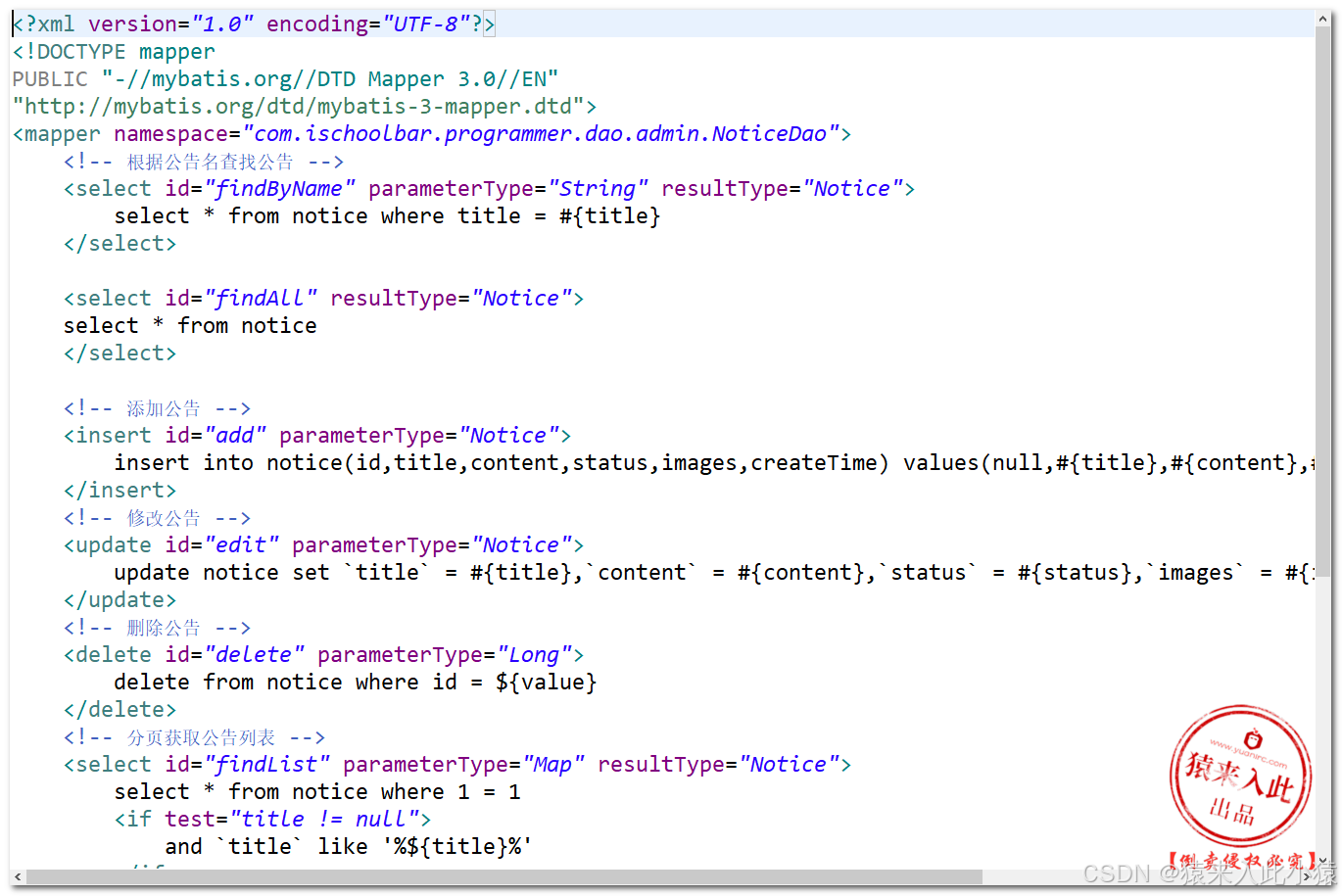Click the like '%${title}%' condition line
This screenshot has width=1342, height=896.
pyautogui.click(x=350, y=846)
